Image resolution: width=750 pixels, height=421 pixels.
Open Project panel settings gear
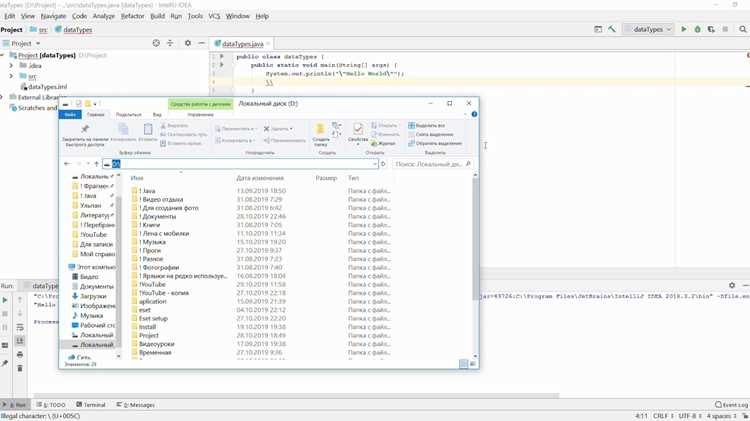(x=188, y=43)
